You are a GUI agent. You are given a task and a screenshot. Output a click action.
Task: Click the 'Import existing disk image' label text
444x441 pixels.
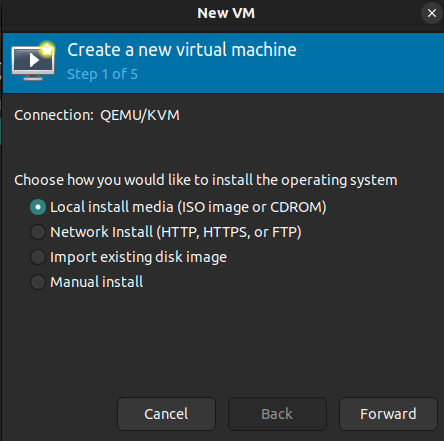click(x=138, y=257)
